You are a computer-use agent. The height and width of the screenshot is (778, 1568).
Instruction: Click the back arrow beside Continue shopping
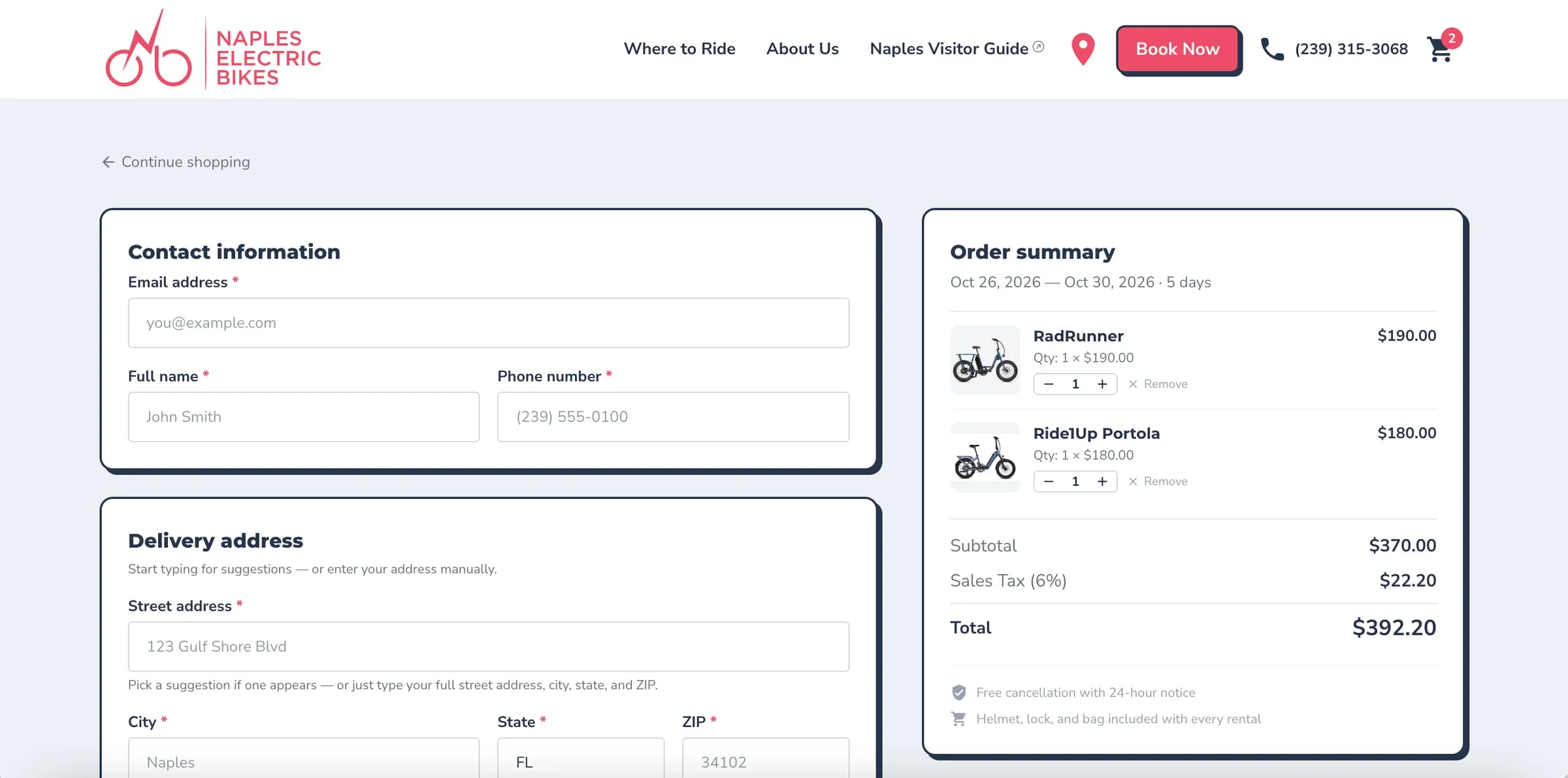pos(108,162)
